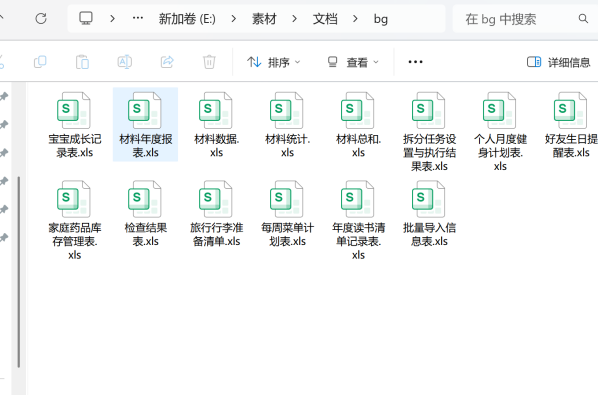This screenshot has width=599, height=395.
Task: Click the rename icon in toolbar
Action: (125, 62)
